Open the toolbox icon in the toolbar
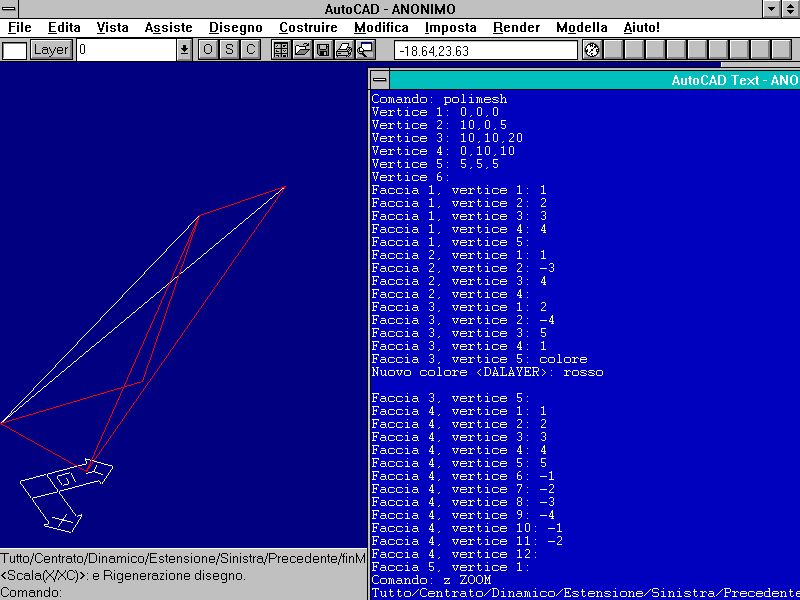800x600 pixels. (281, 49)
